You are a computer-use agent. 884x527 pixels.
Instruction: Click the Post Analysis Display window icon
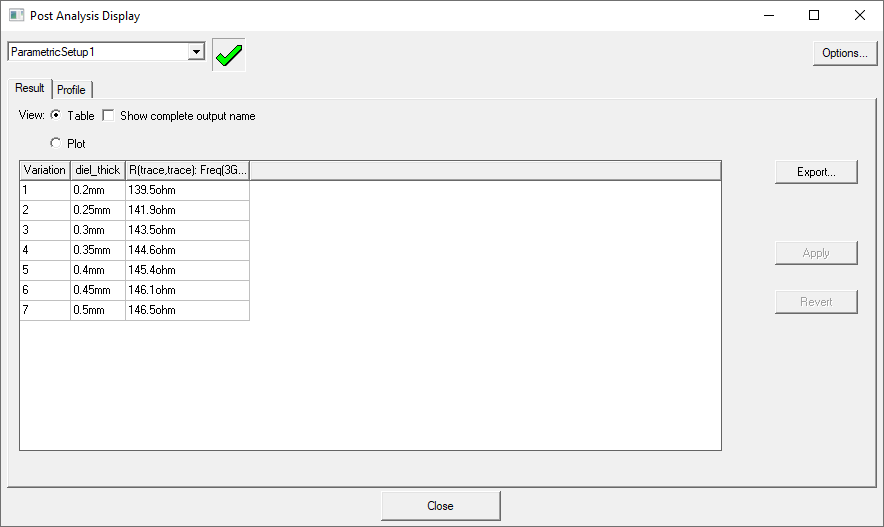tap(16, 15)
